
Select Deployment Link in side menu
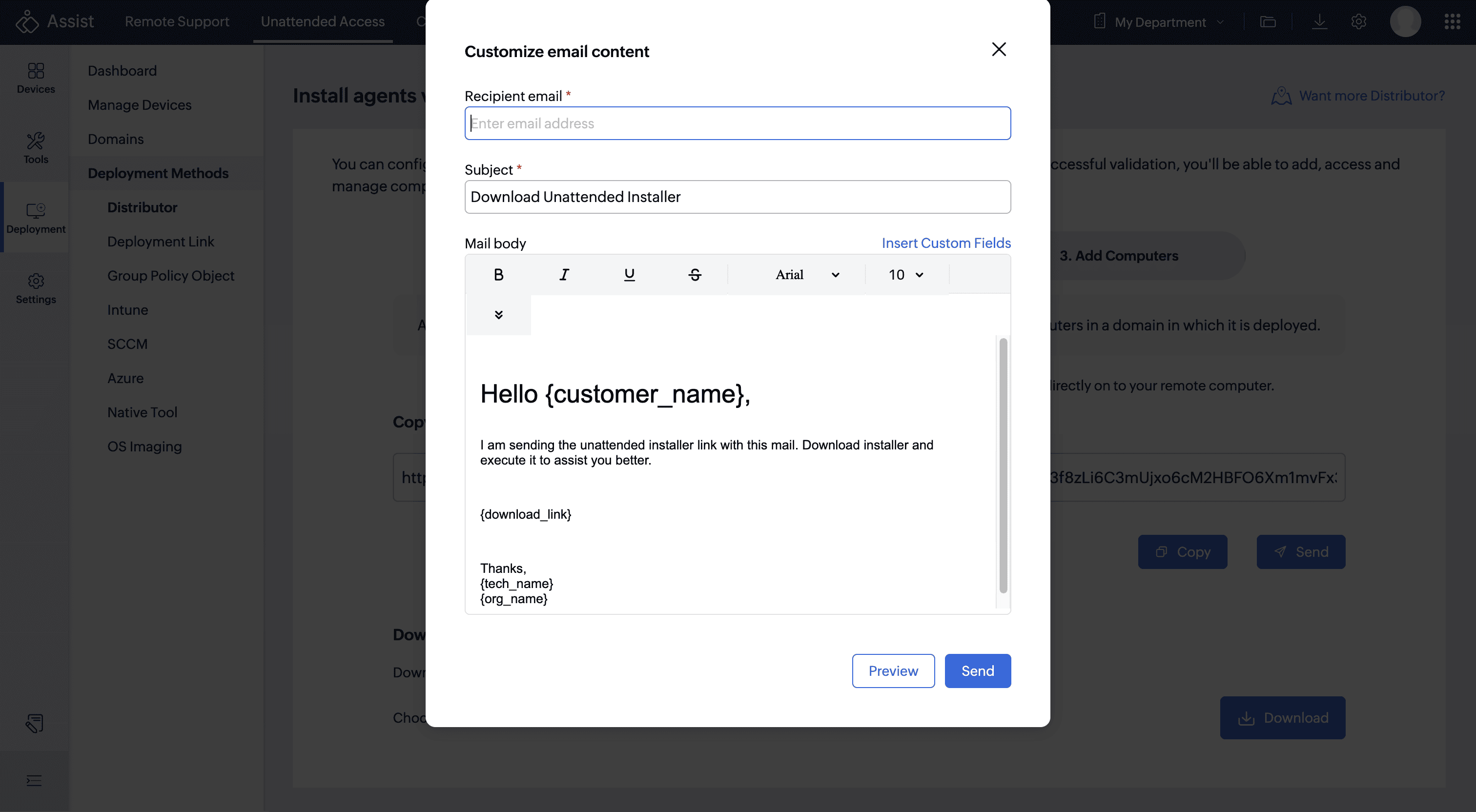(161, 241)
